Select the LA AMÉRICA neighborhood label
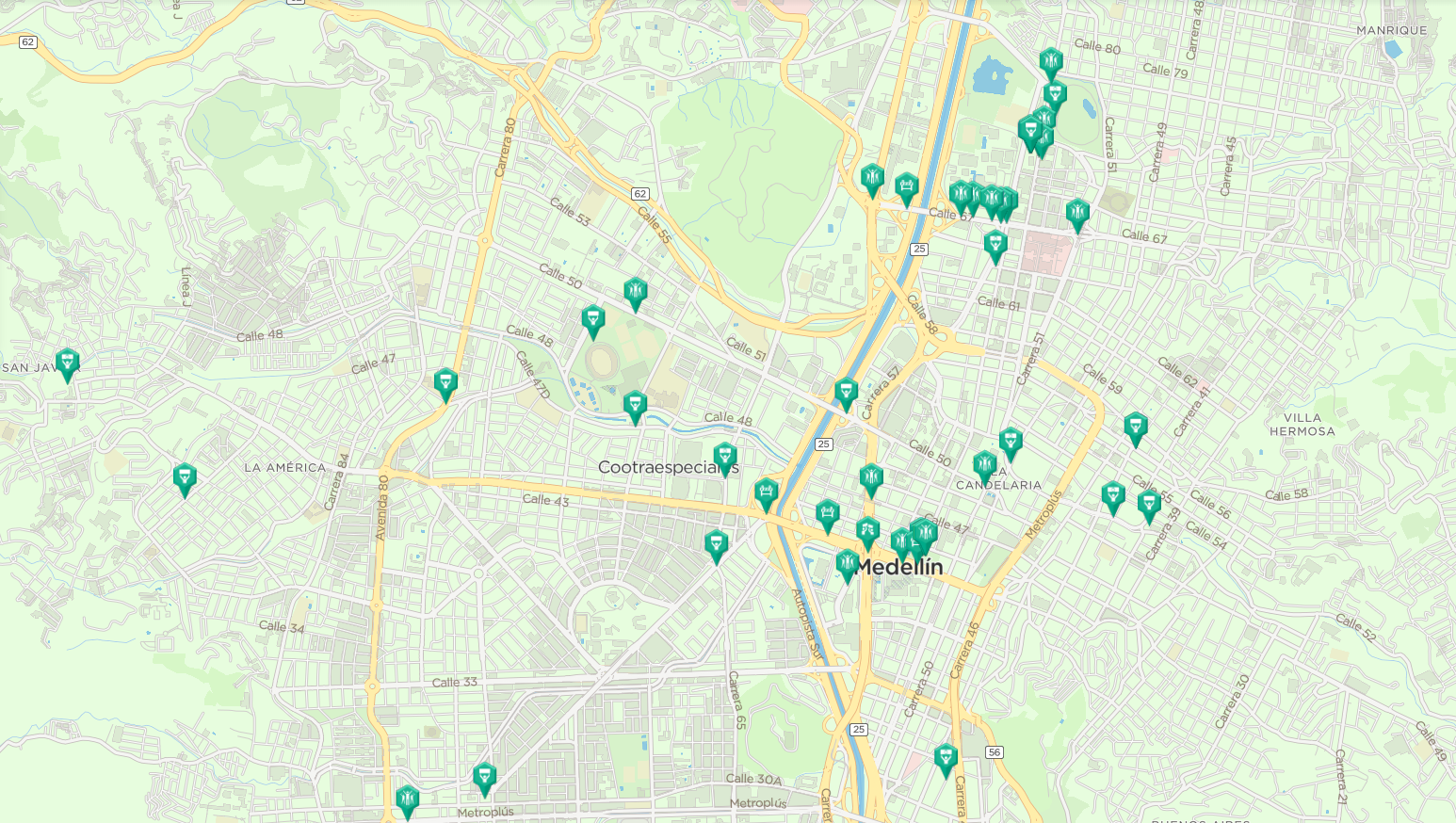This screenshot has width=1456, height=823. point(285,467)
